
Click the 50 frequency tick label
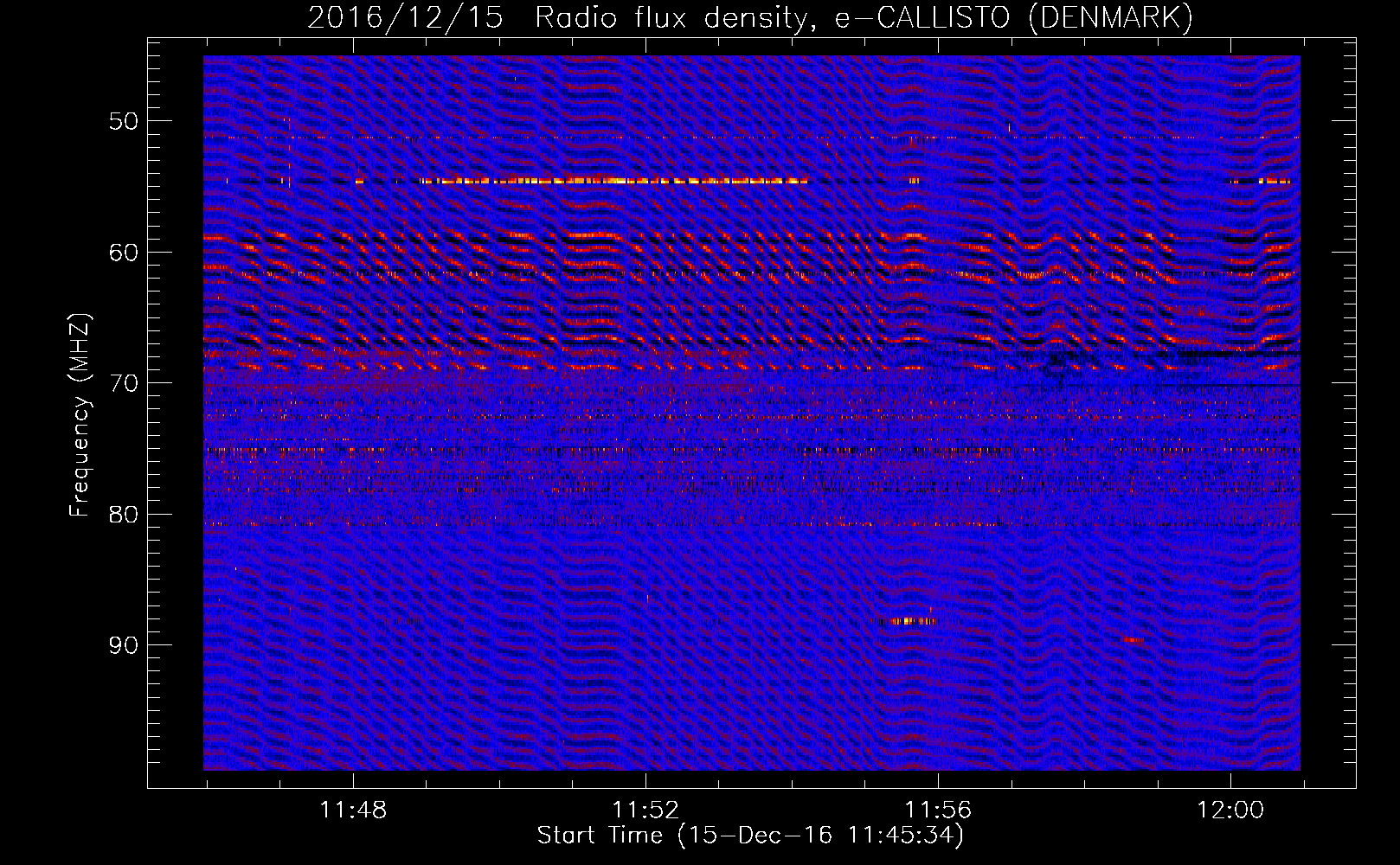pyautogui.click(x=124, y=121)
